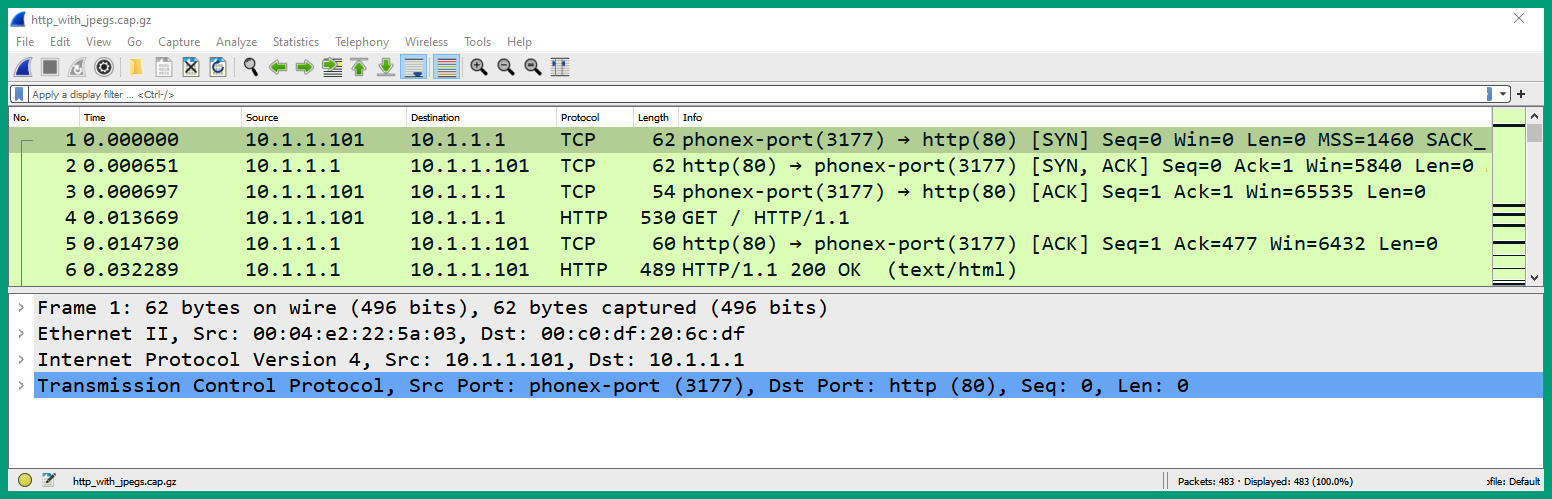This screenshot has height=499, width=1552.
Task: Go back in packet history arrow
Action: pos(278,67)
